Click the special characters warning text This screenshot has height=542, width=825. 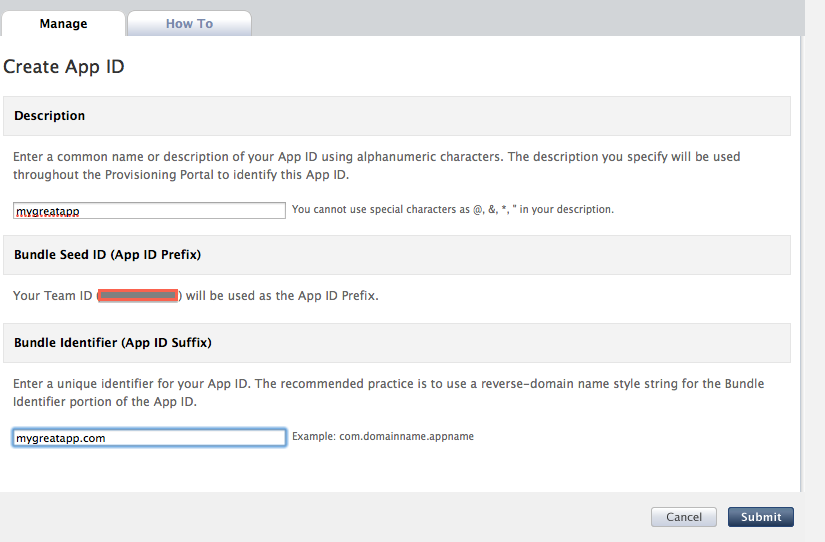point(452,210)
